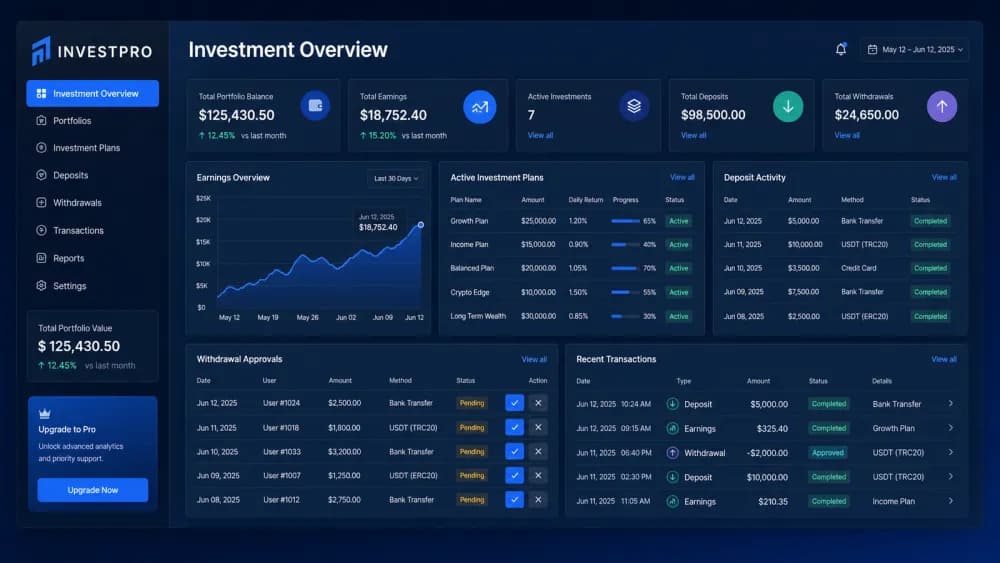Image resolution: width=1000 pixels, height=563 pixels.
Task: Approve withdrawal checkbox for User #1024
Action: tap(515, 403)
